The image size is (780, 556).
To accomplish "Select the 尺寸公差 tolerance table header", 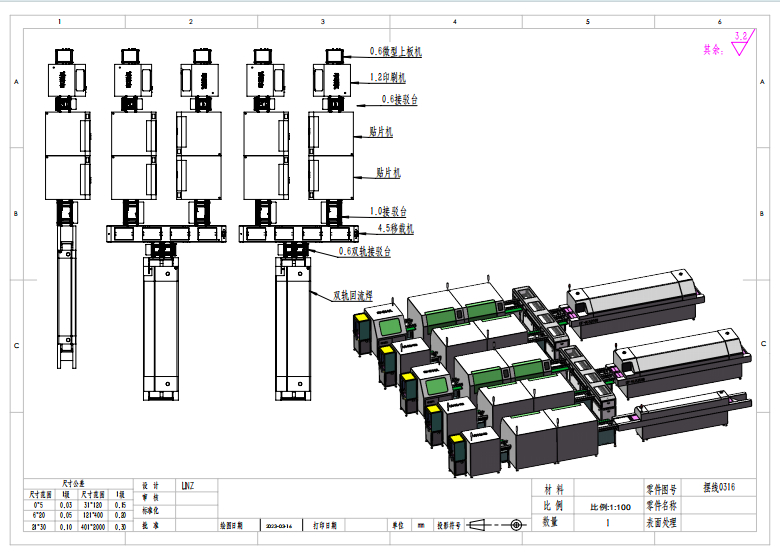I will click(75, 484).
